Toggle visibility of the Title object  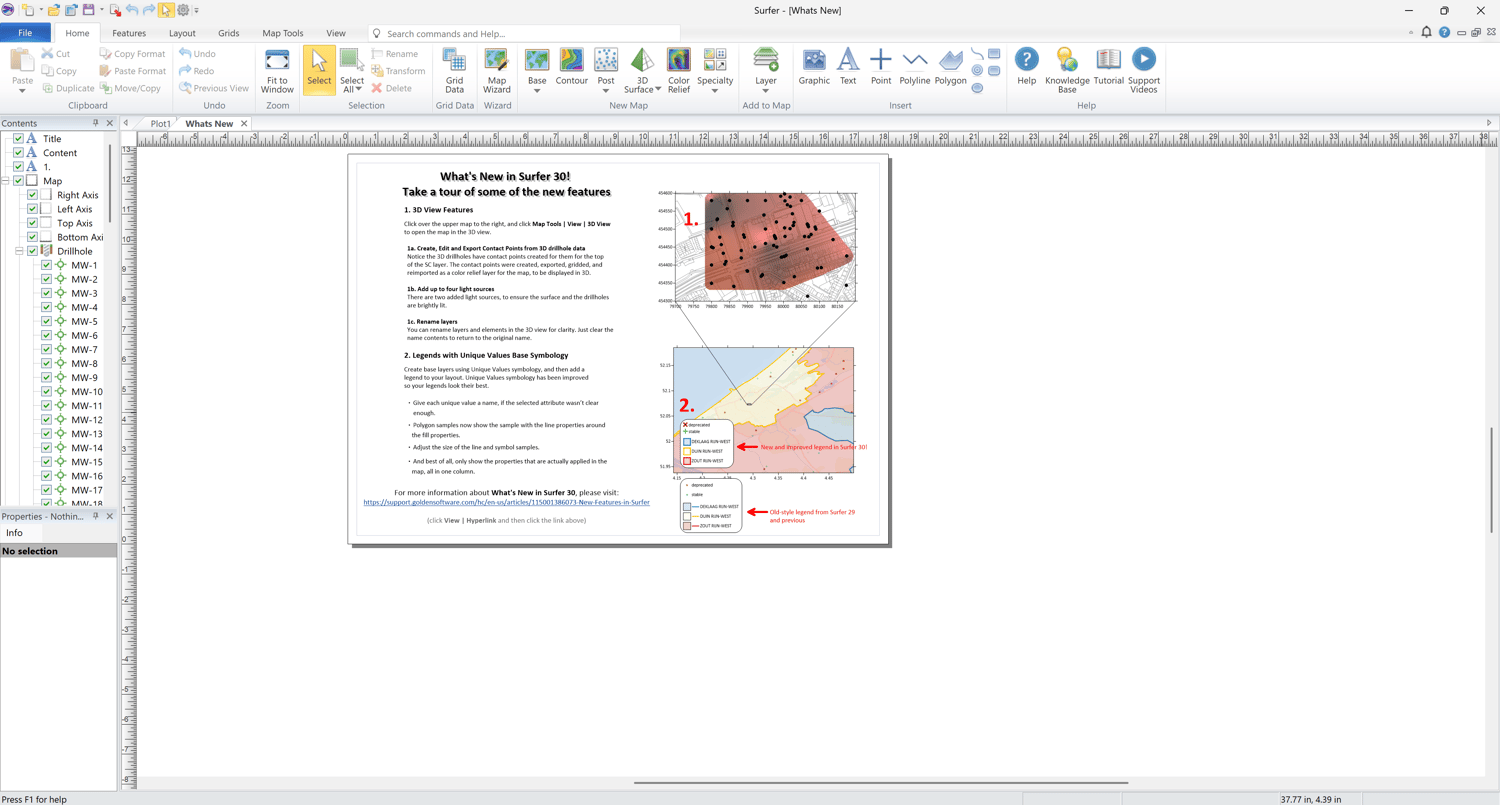pyautogui.click(x=18, y=139)
